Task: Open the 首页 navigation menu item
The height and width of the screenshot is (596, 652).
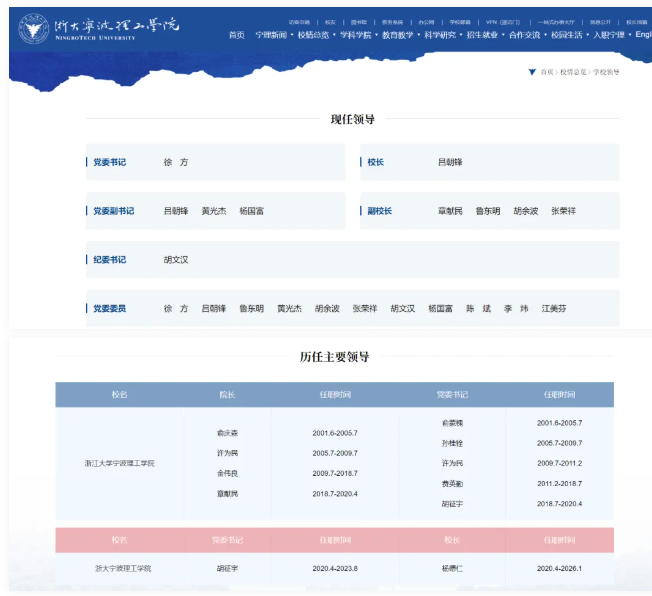Action: tap(236, 35)
